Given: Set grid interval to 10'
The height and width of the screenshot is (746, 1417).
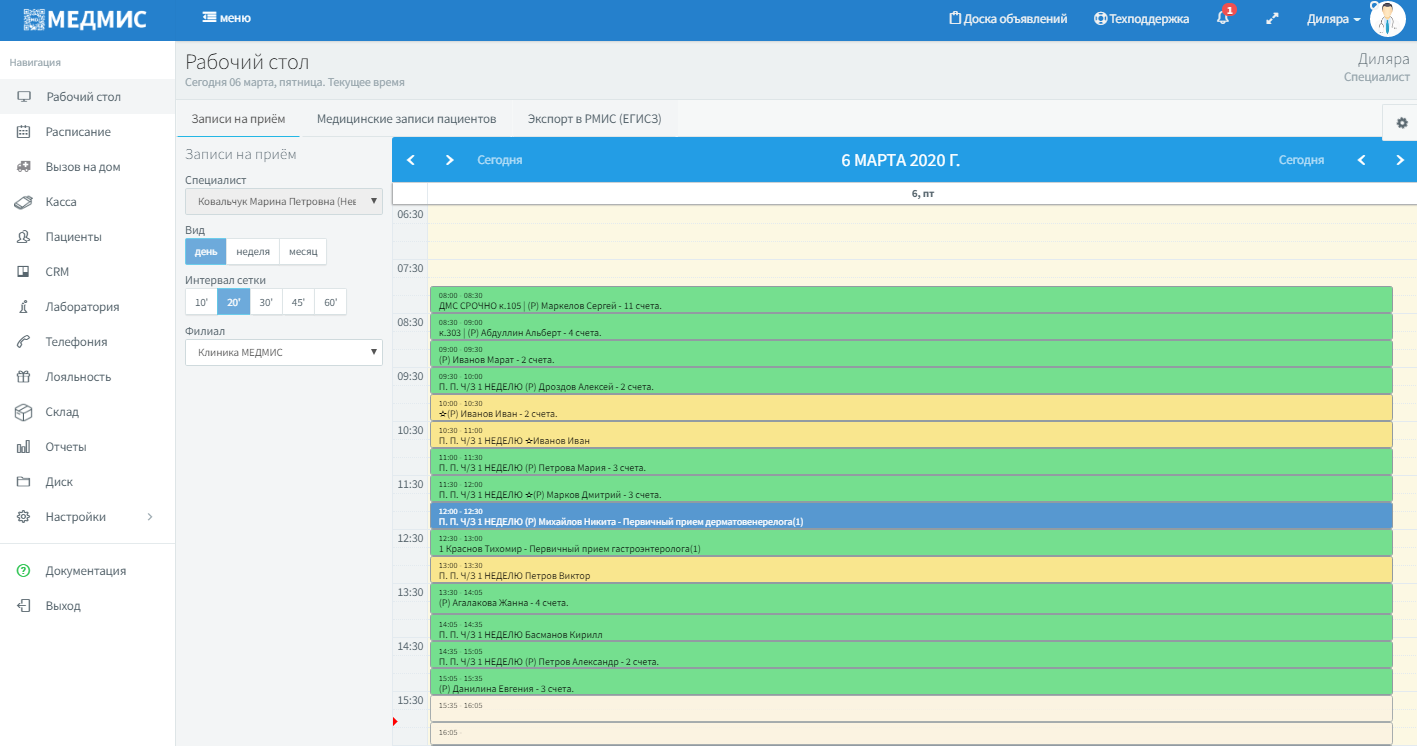Looking at the screenshot, I should [x=201, y=302].
